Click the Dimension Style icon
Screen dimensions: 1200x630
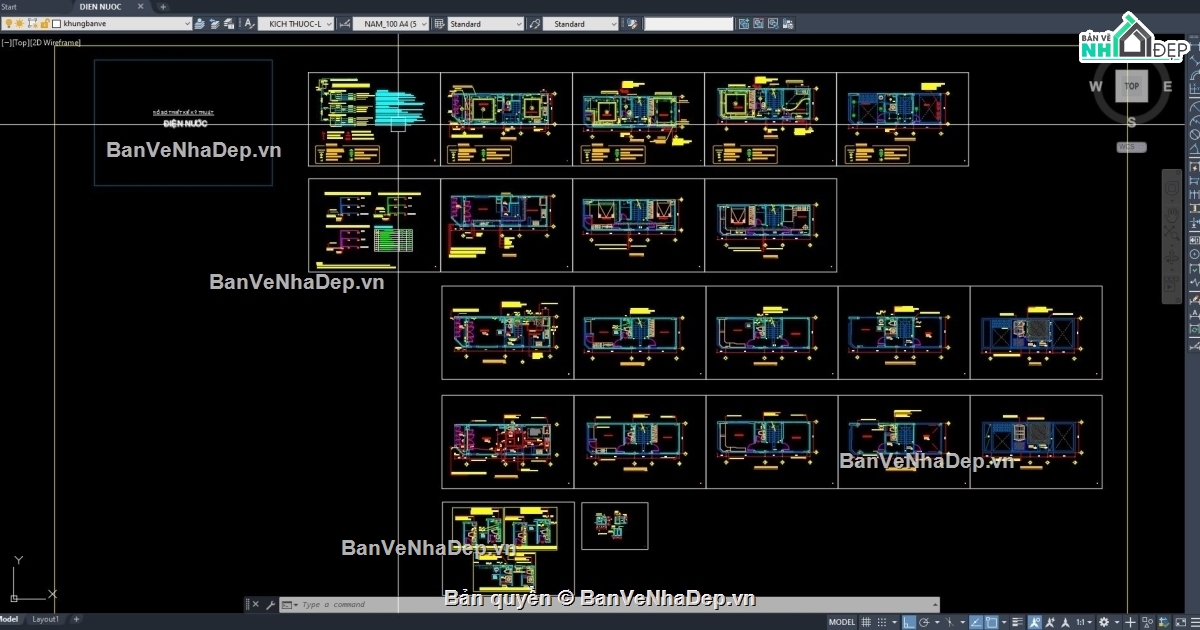pyautogui.click(x=344, y=23)
